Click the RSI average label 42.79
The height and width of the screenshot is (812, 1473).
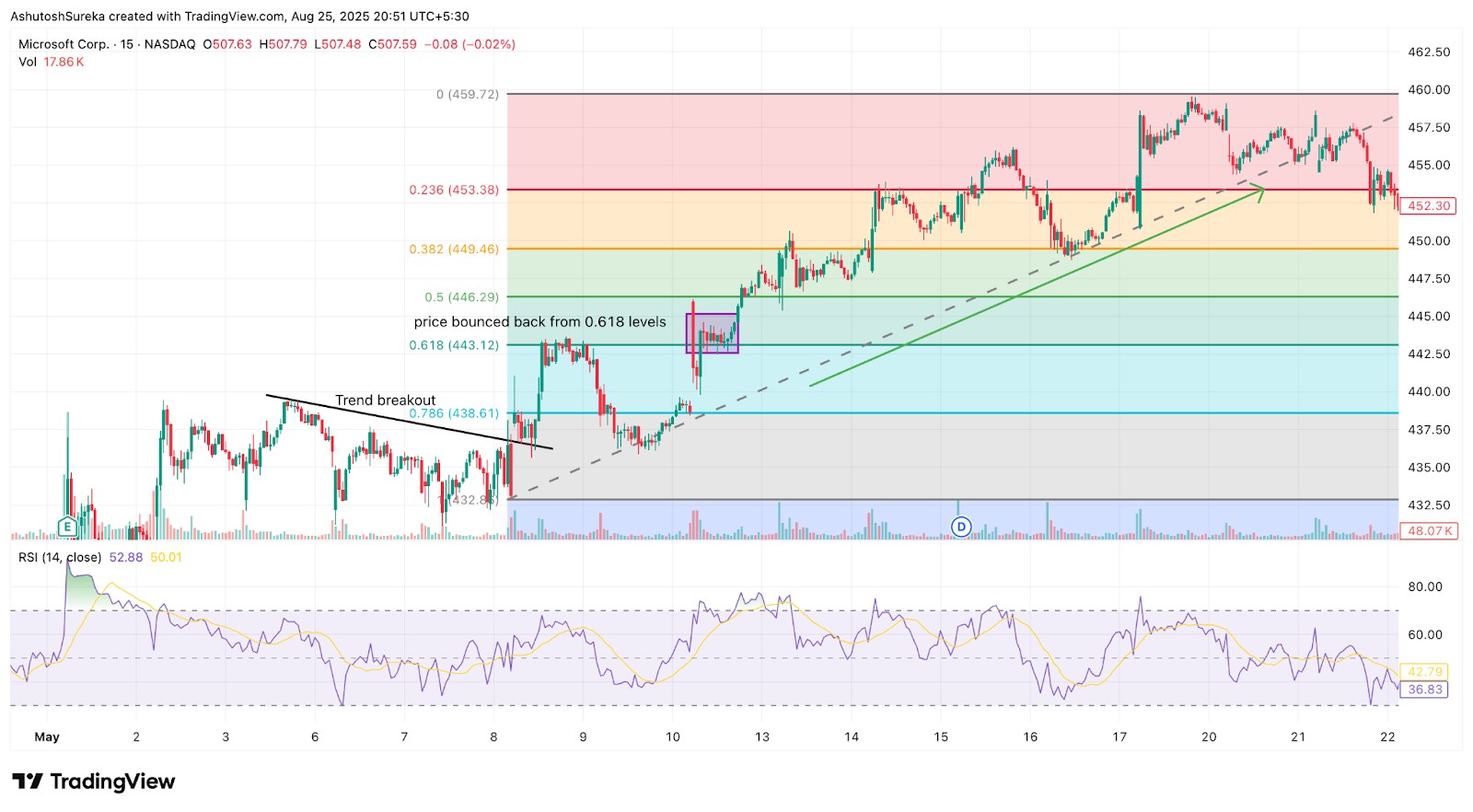[x=1424, y=671]
